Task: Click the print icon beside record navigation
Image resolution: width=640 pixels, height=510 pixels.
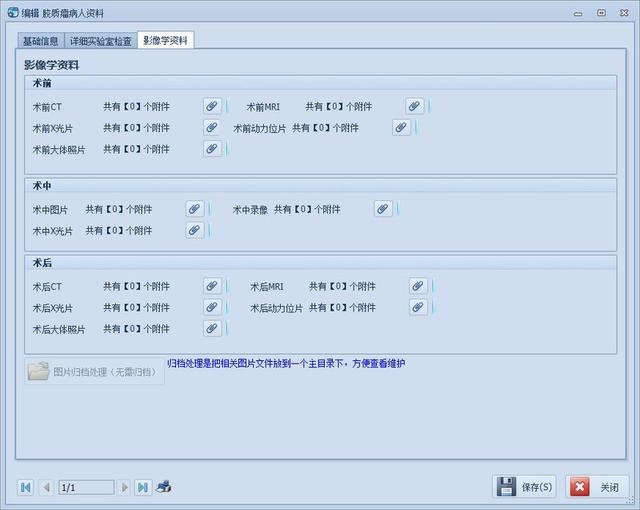Action: 164,486
